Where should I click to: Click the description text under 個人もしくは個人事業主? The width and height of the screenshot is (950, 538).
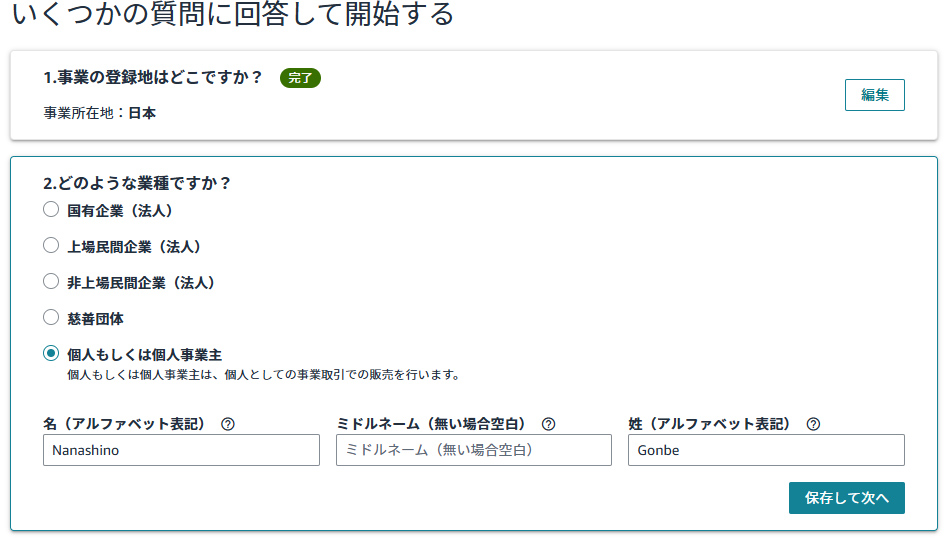coord(264,375)
